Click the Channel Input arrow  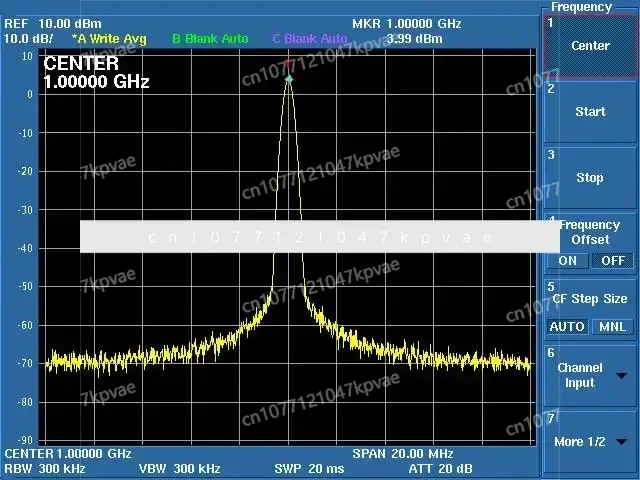coord(622,376)
